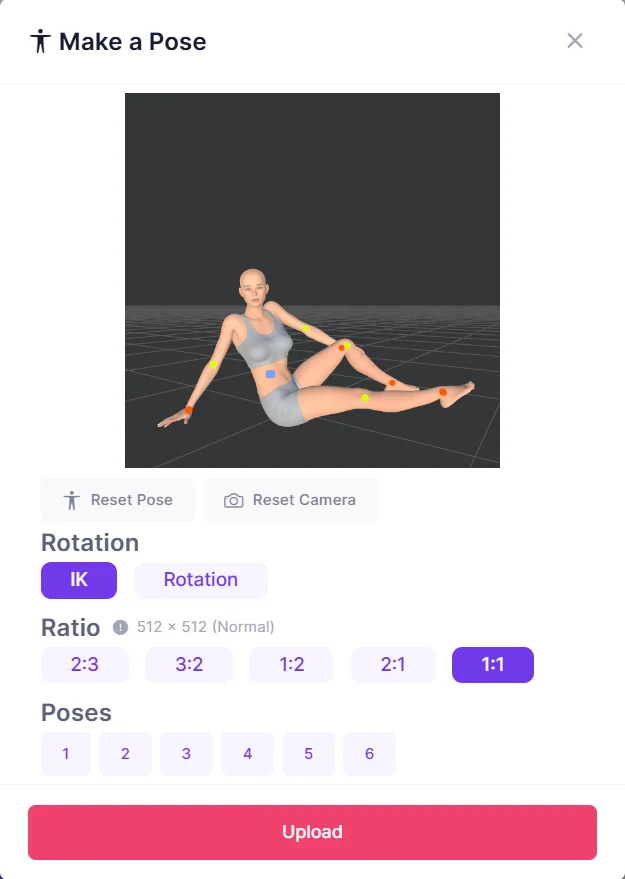Load preset pose 6
The image size is (625, 879).
point(369,754)
